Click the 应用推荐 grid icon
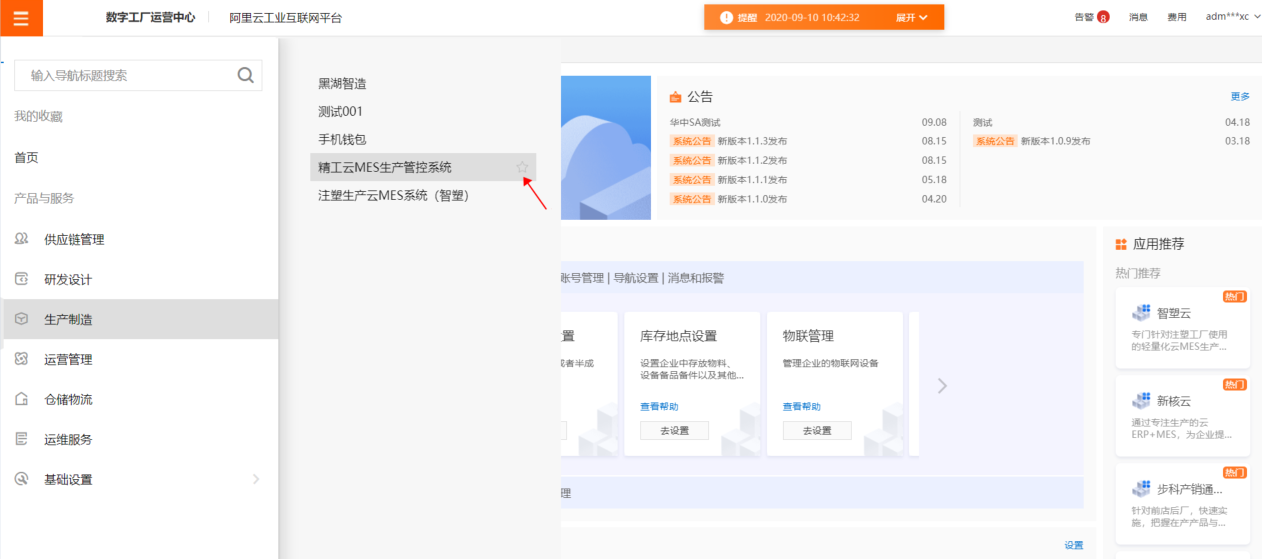The width and height of the screenshot is (1262, 559). 1121,244
